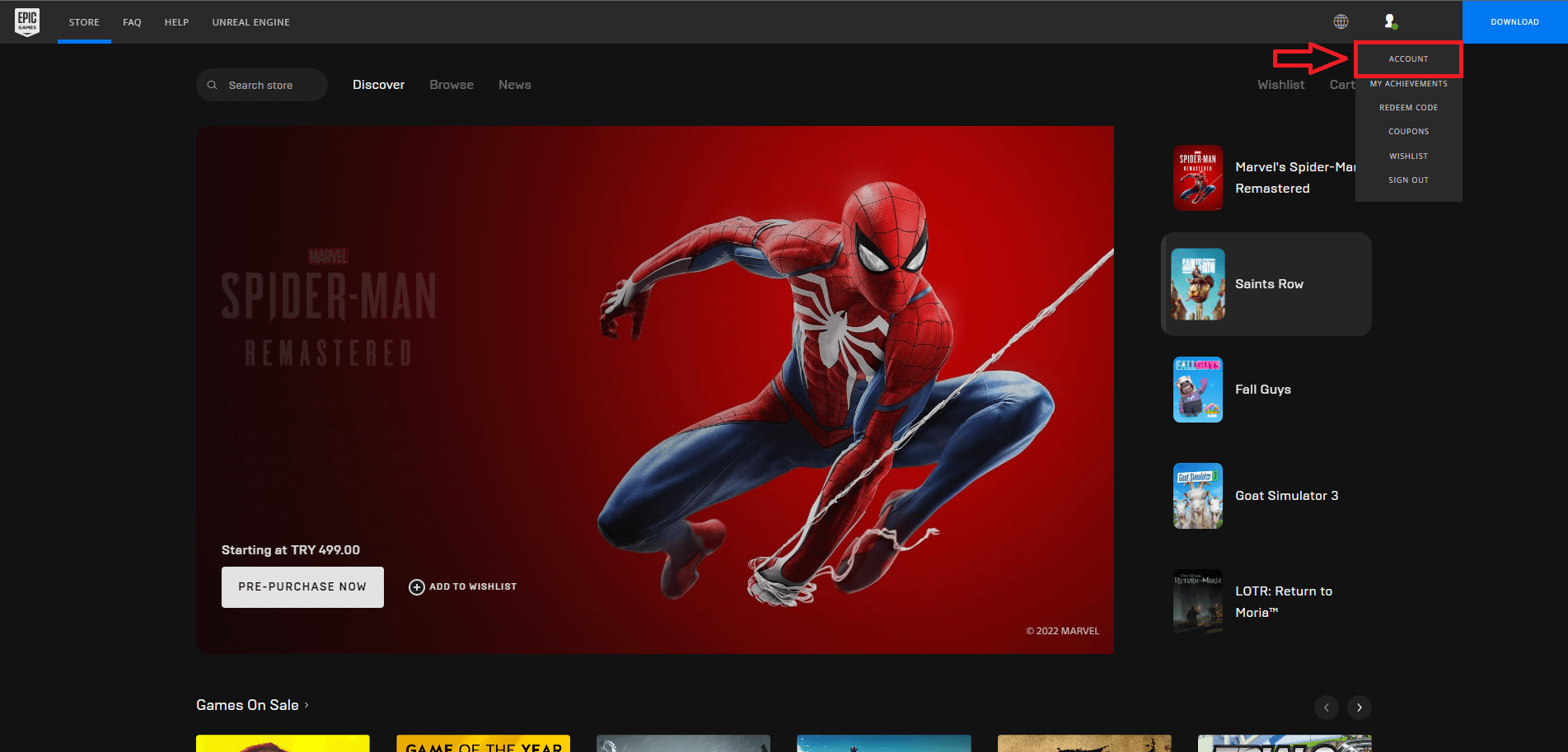The image size is (1568, 752).
Task: Select Account from the user menu
Action: [1408, 59]
